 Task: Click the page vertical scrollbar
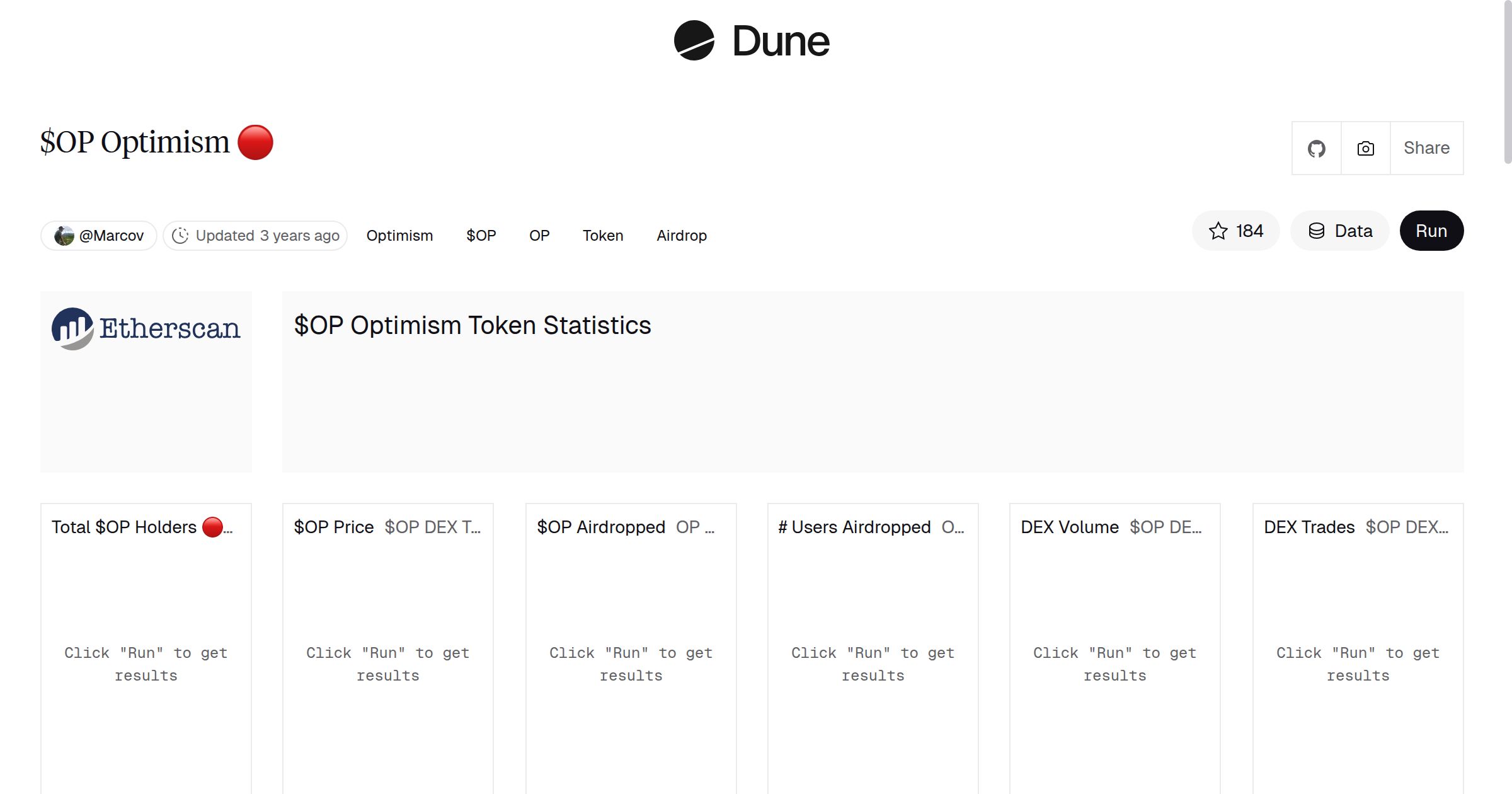pyautogui.click(x=1507, y=82)
